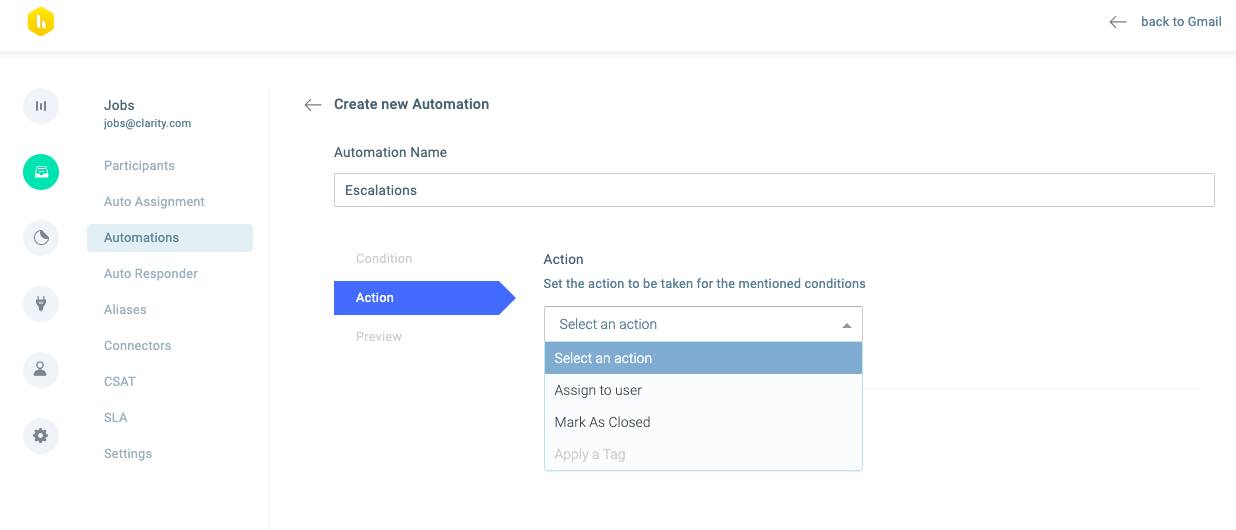
Task: Open the Participants menu item
Action: (139, 166)
